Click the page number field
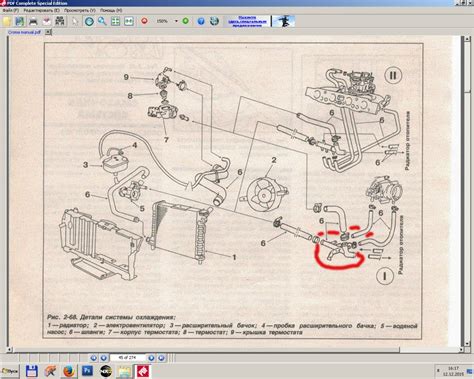 point(127,358)
